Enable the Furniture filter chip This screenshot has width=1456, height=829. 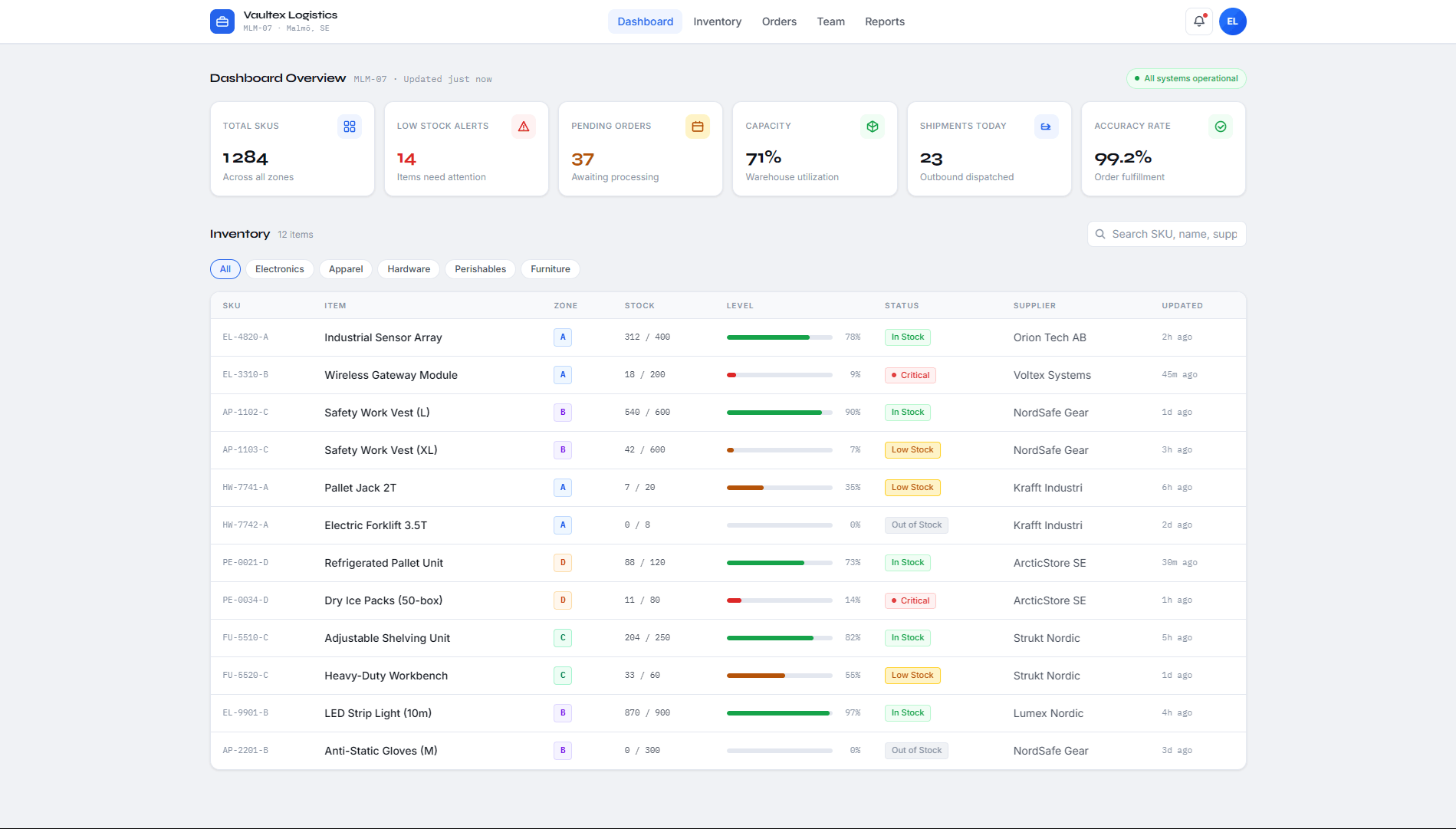click(x=550, y=269)
